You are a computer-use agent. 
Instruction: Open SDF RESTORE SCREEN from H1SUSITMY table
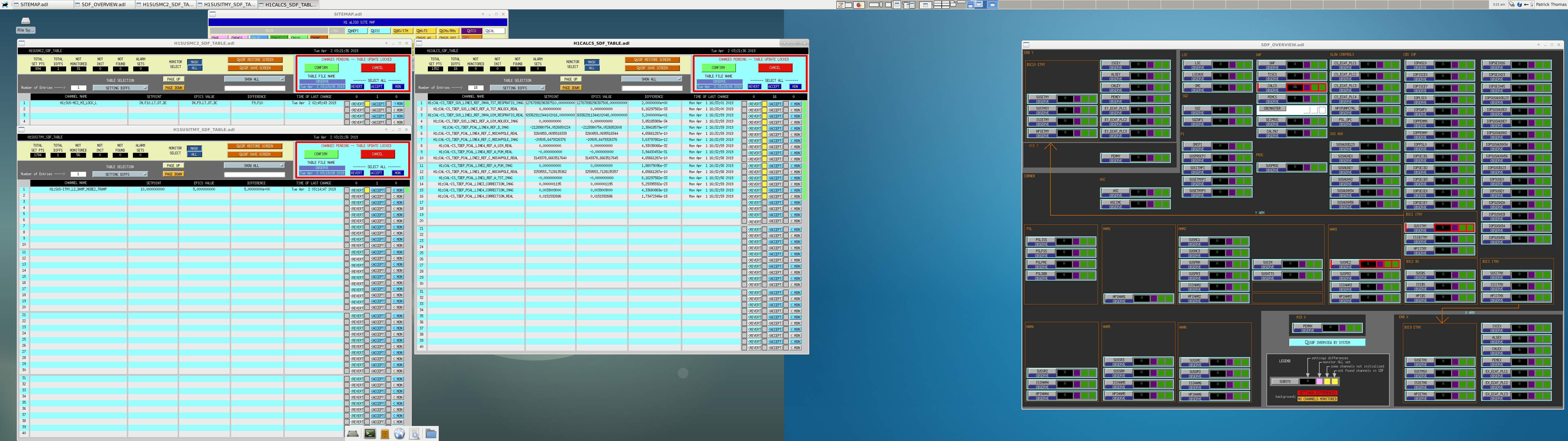pos(256,146)
